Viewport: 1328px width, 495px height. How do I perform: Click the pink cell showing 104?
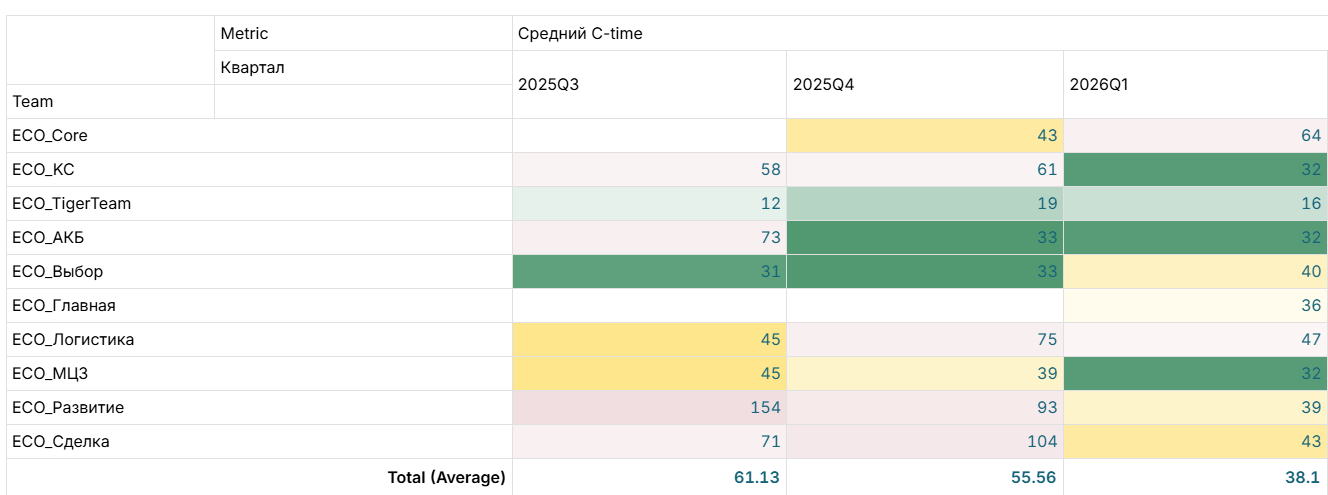point(925,442)
